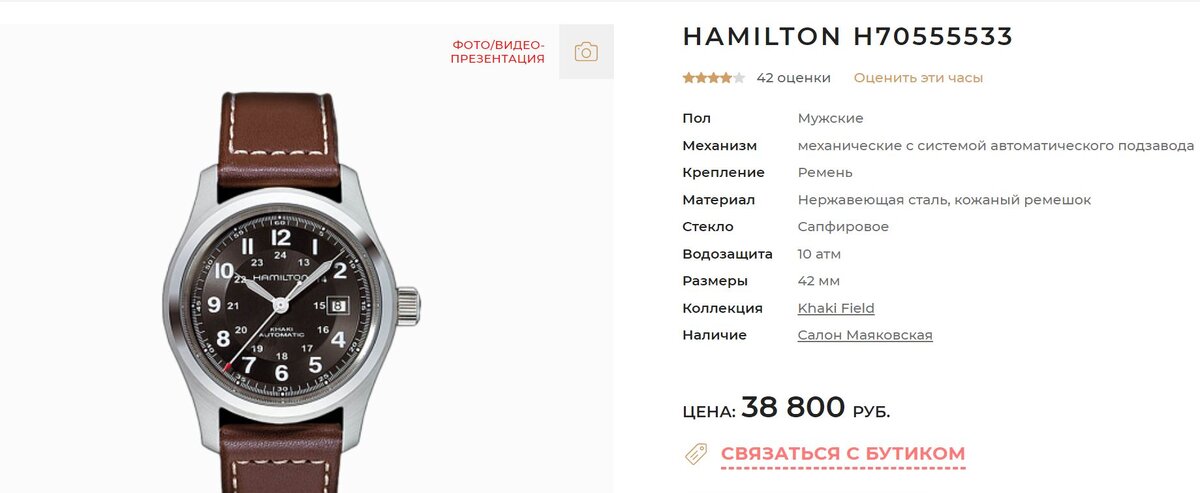The width and height of the screenshot is (1200, 493).
Task: Click the ФОТО/ВИДЕО-ПРЕЗЕНТАЦИЯ link
Action: 498,52
